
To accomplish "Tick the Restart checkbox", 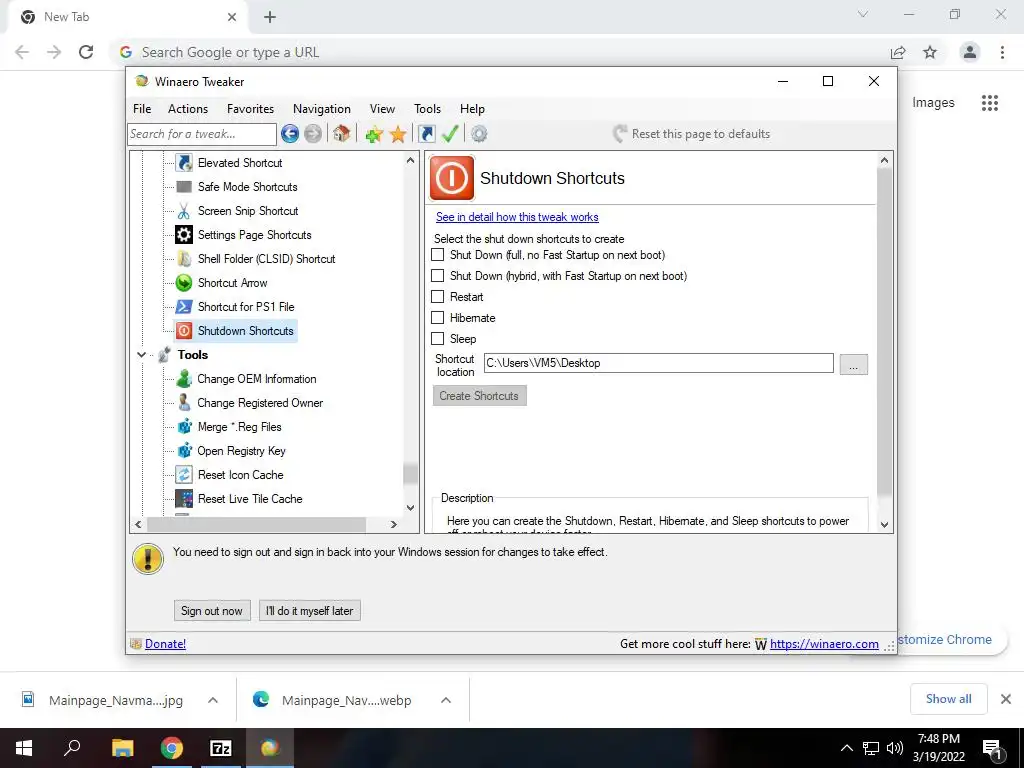I will [x=438, y=296].
